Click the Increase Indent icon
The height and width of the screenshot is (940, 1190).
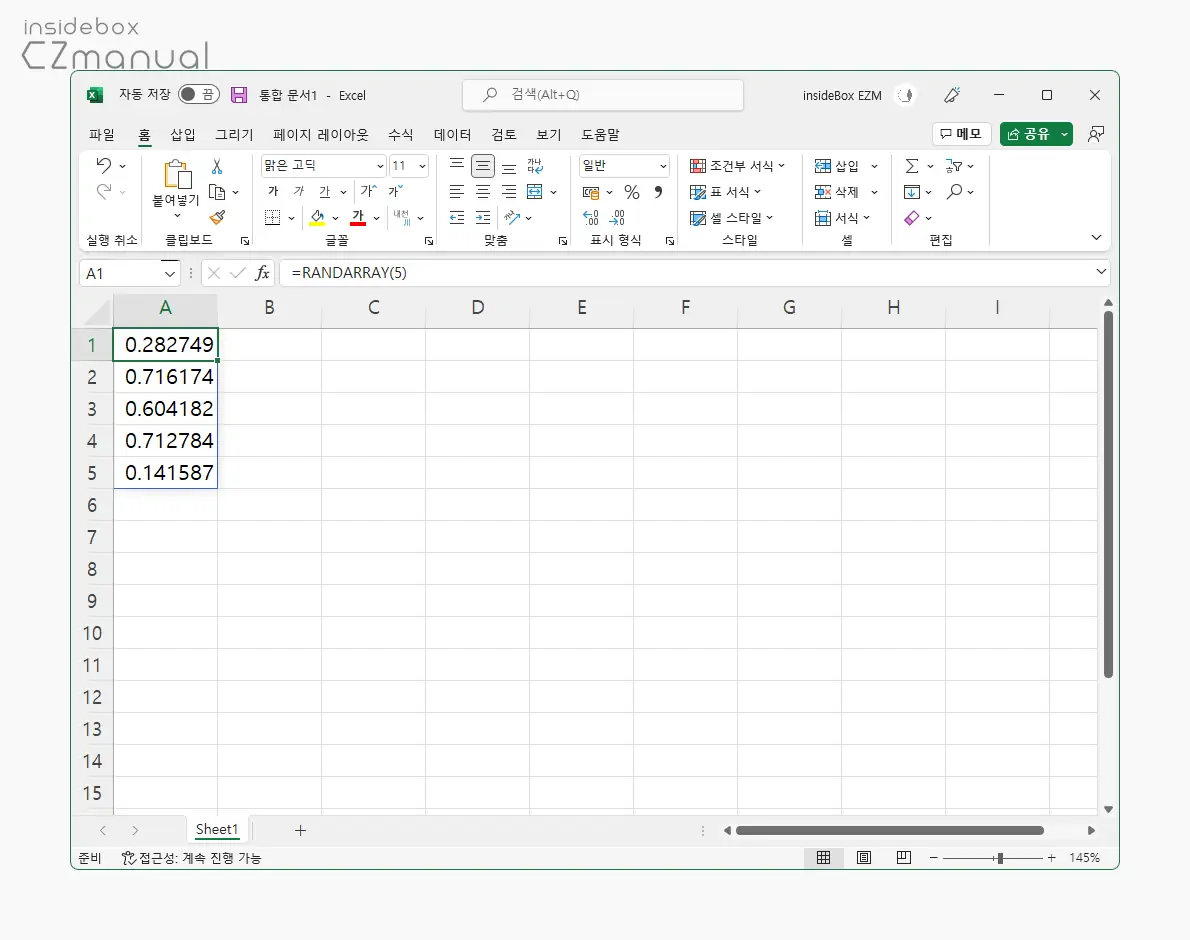click(x=483, y=218)
